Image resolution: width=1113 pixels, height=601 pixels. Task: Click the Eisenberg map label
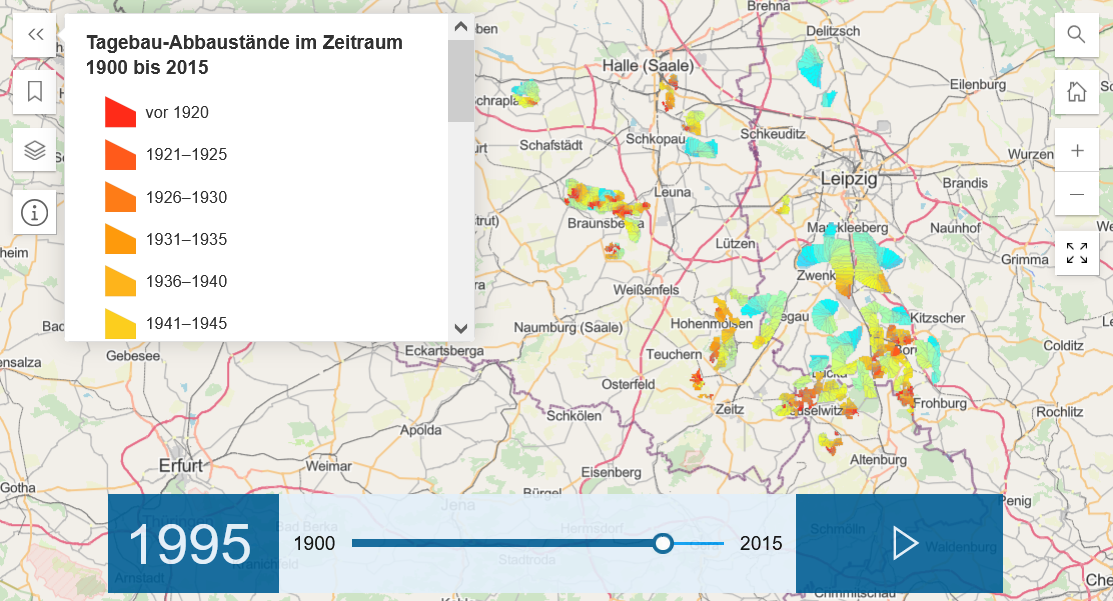[x=611, y=472]
